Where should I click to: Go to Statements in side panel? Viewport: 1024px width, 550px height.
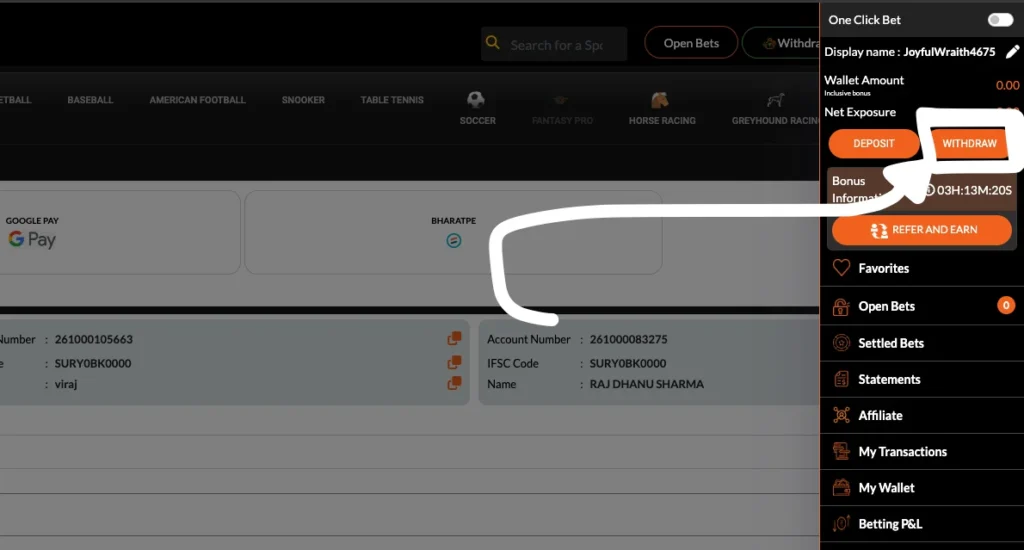[x=888, y=379]
